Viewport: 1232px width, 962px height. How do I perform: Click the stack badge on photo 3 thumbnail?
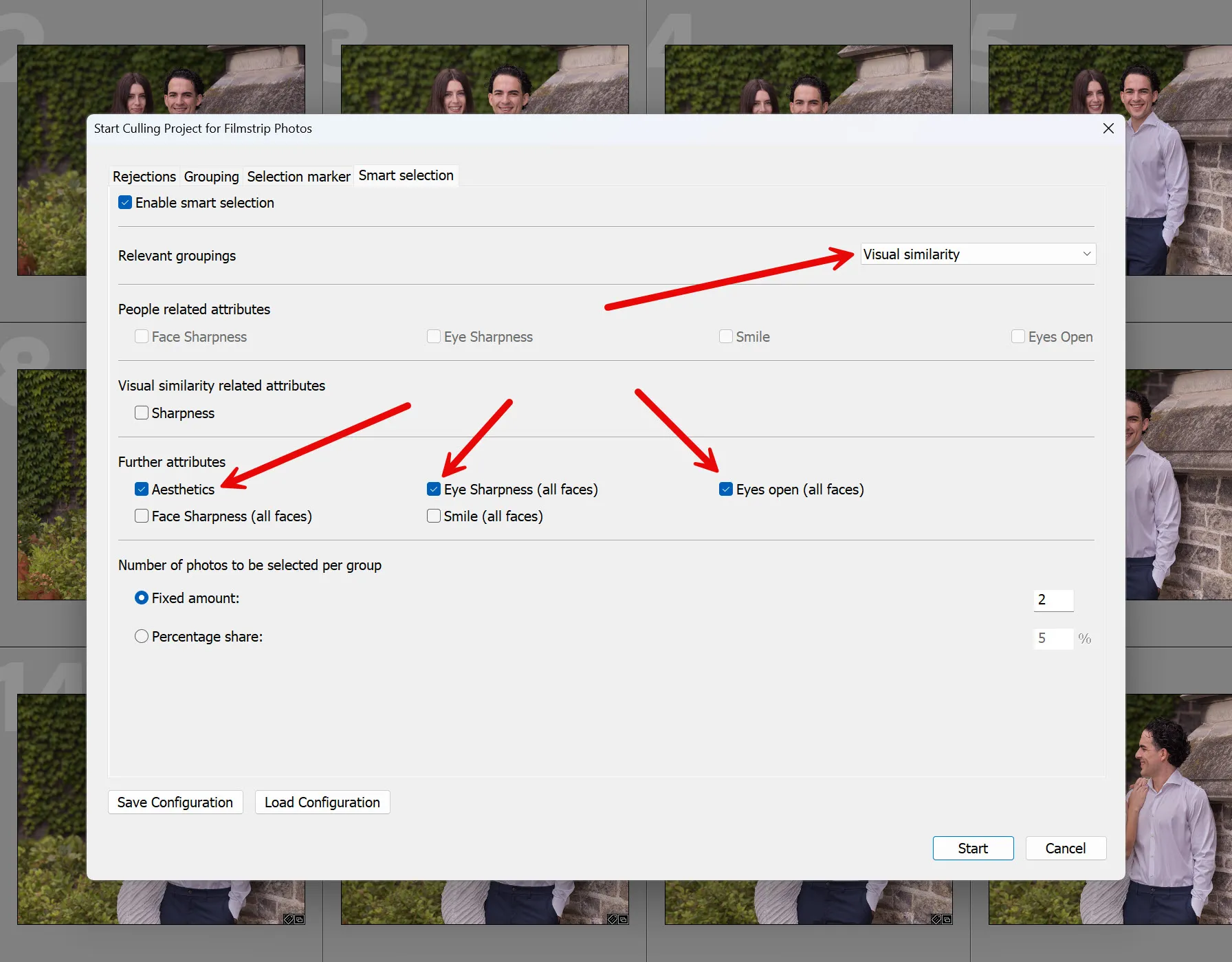pyautogui.click(x=623, y=919)
